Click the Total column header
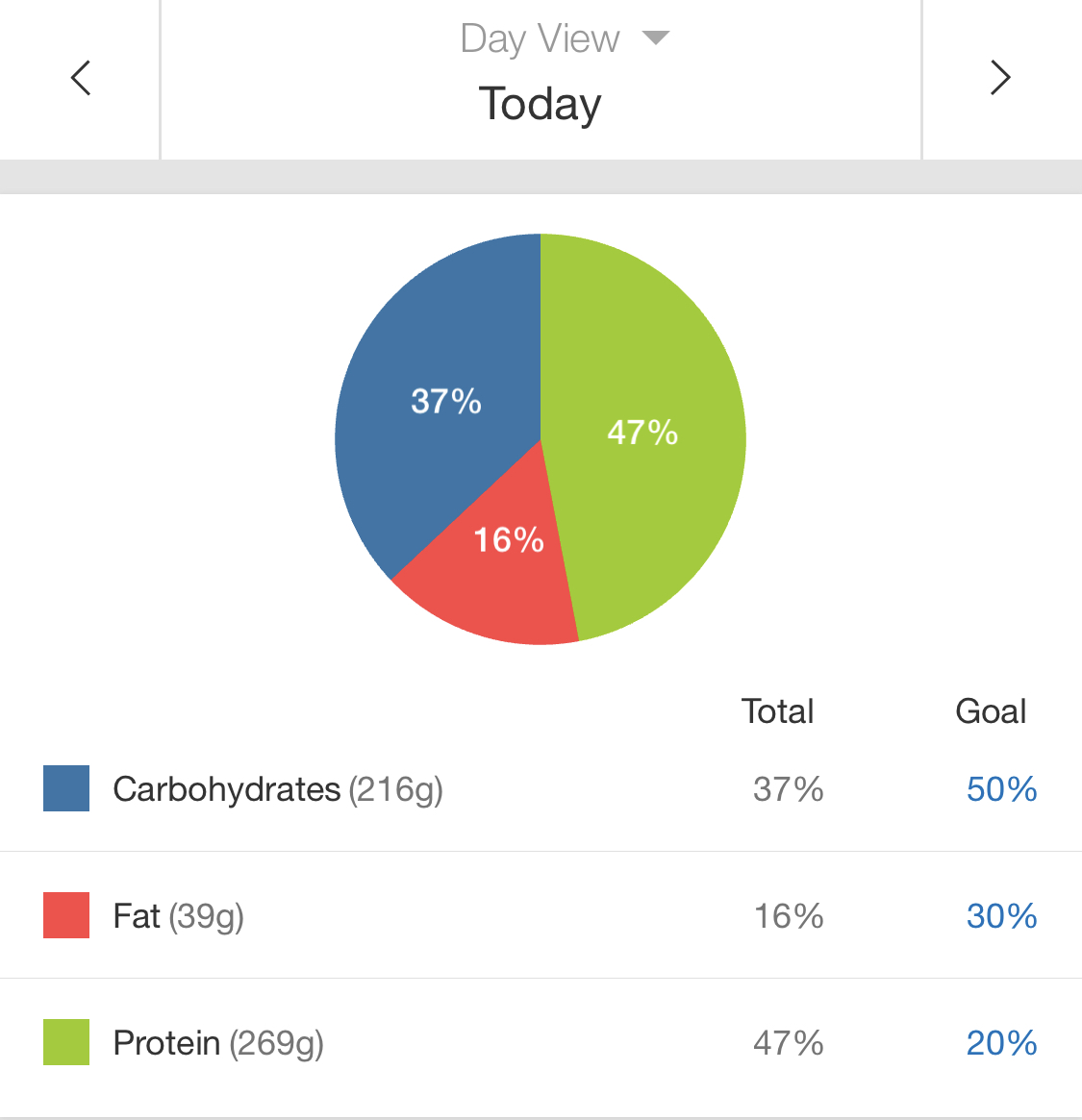This screenshot has width=1082, height=1120. pos(777,711)
